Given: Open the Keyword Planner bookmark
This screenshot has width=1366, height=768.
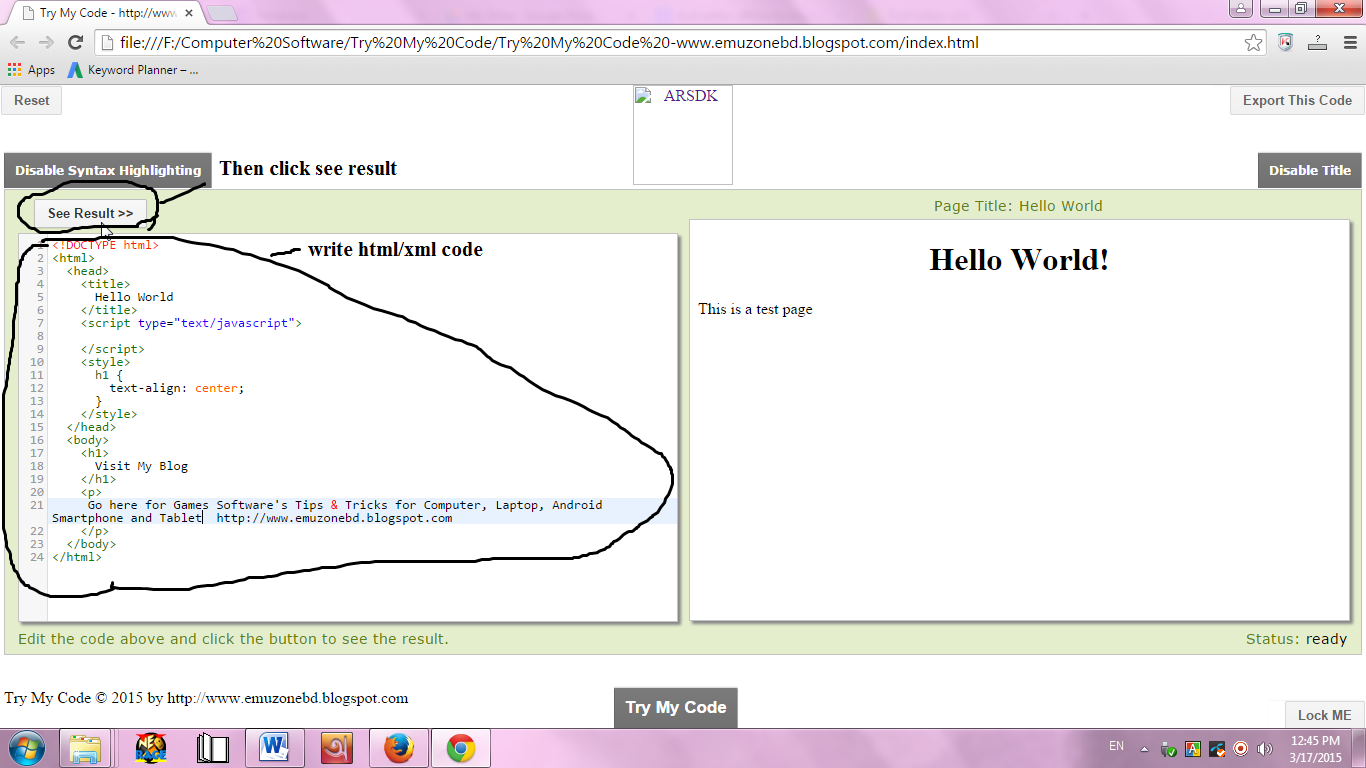Looking at the screenshot, I should [x=133, y=70].
